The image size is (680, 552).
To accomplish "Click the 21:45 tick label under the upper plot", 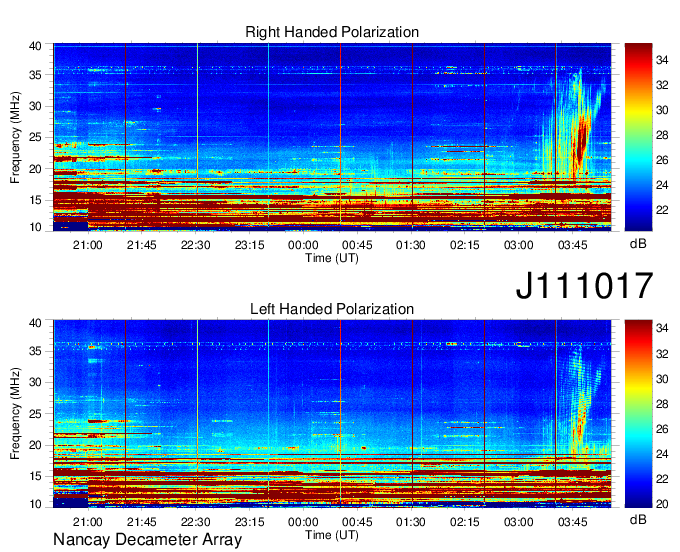I will click(x=141, y=245).
